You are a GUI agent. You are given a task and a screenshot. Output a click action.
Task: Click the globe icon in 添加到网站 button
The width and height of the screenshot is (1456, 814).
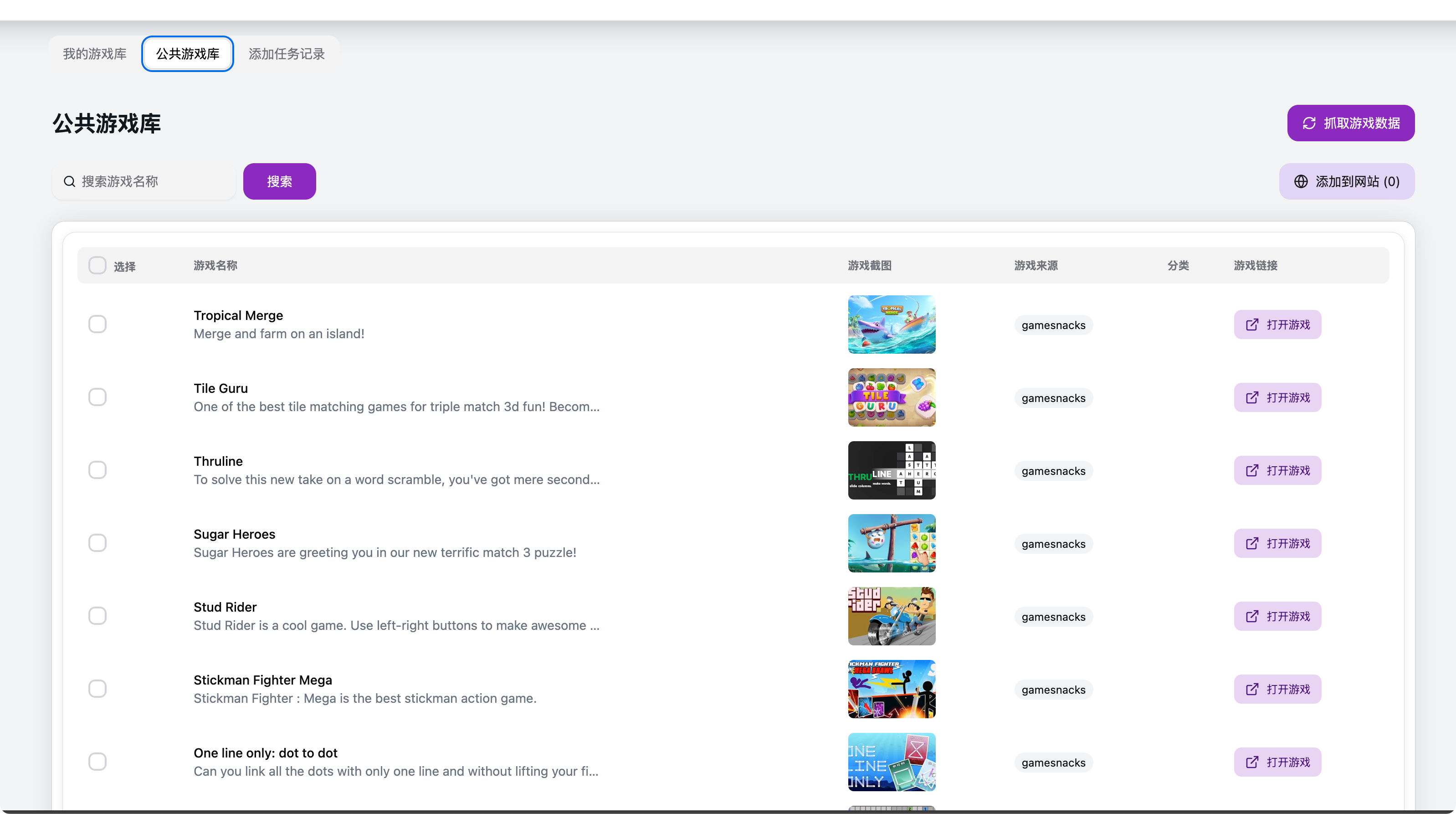tap(1301, 181)
